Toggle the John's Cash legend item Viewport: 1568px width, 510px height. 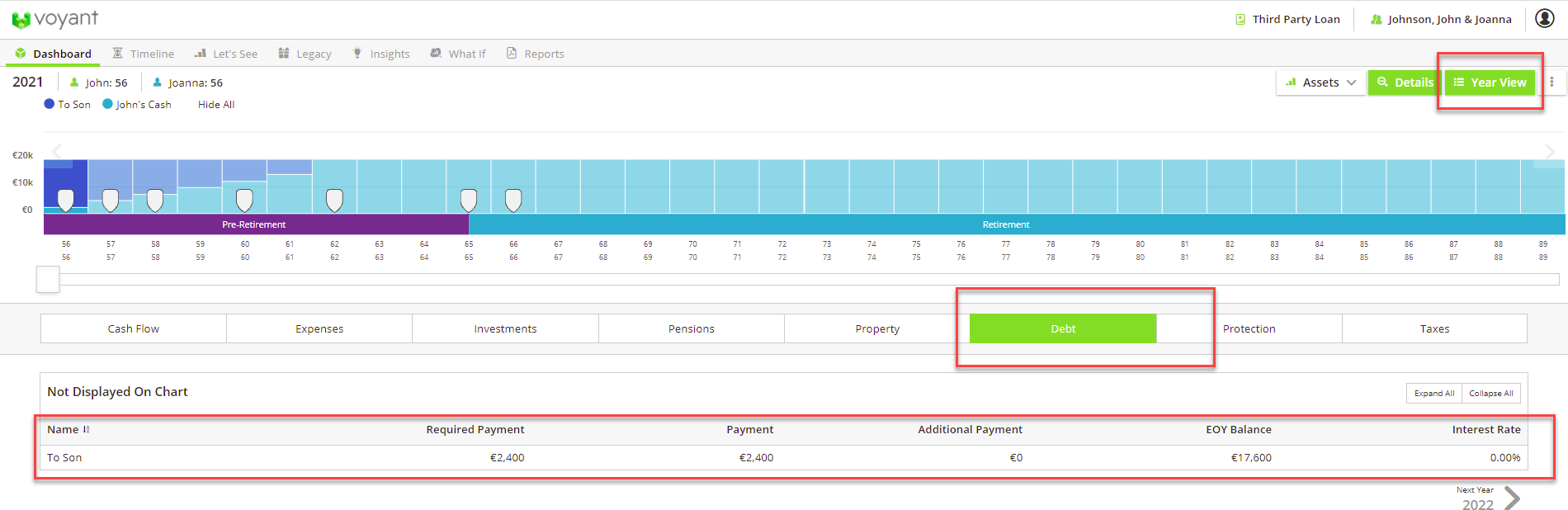137,104
